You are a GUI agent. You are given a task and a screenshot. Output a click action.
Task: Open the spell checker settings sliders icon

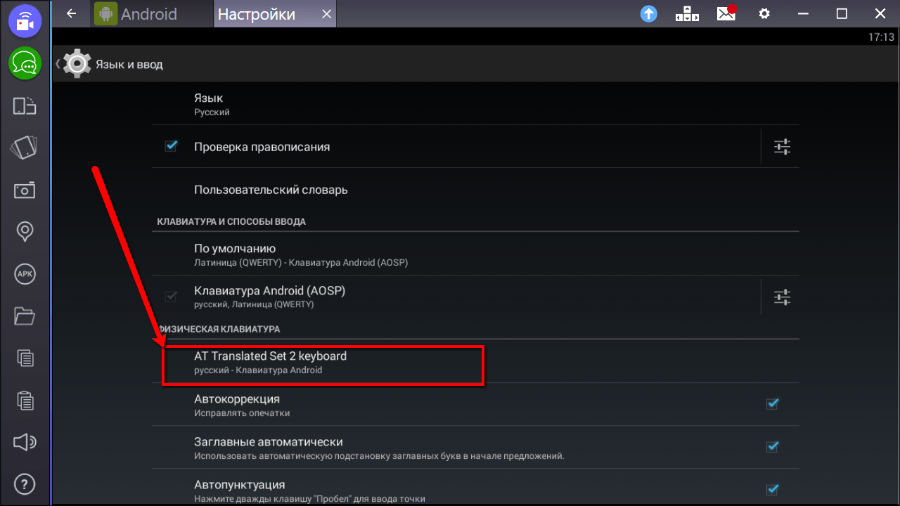pyautogui.click(x=782, y=147)
